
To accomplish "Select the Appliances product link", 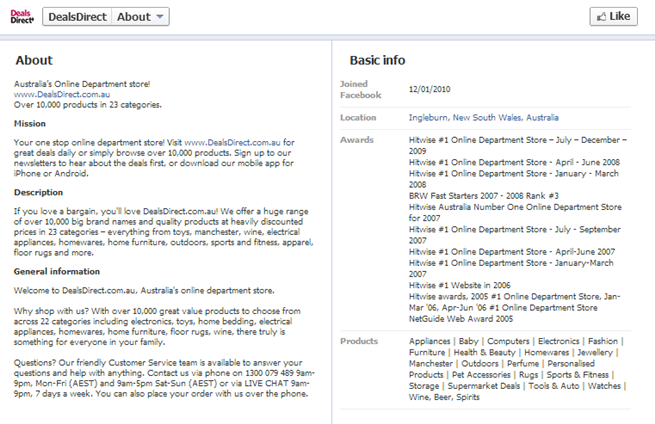I will pos(429,341).
